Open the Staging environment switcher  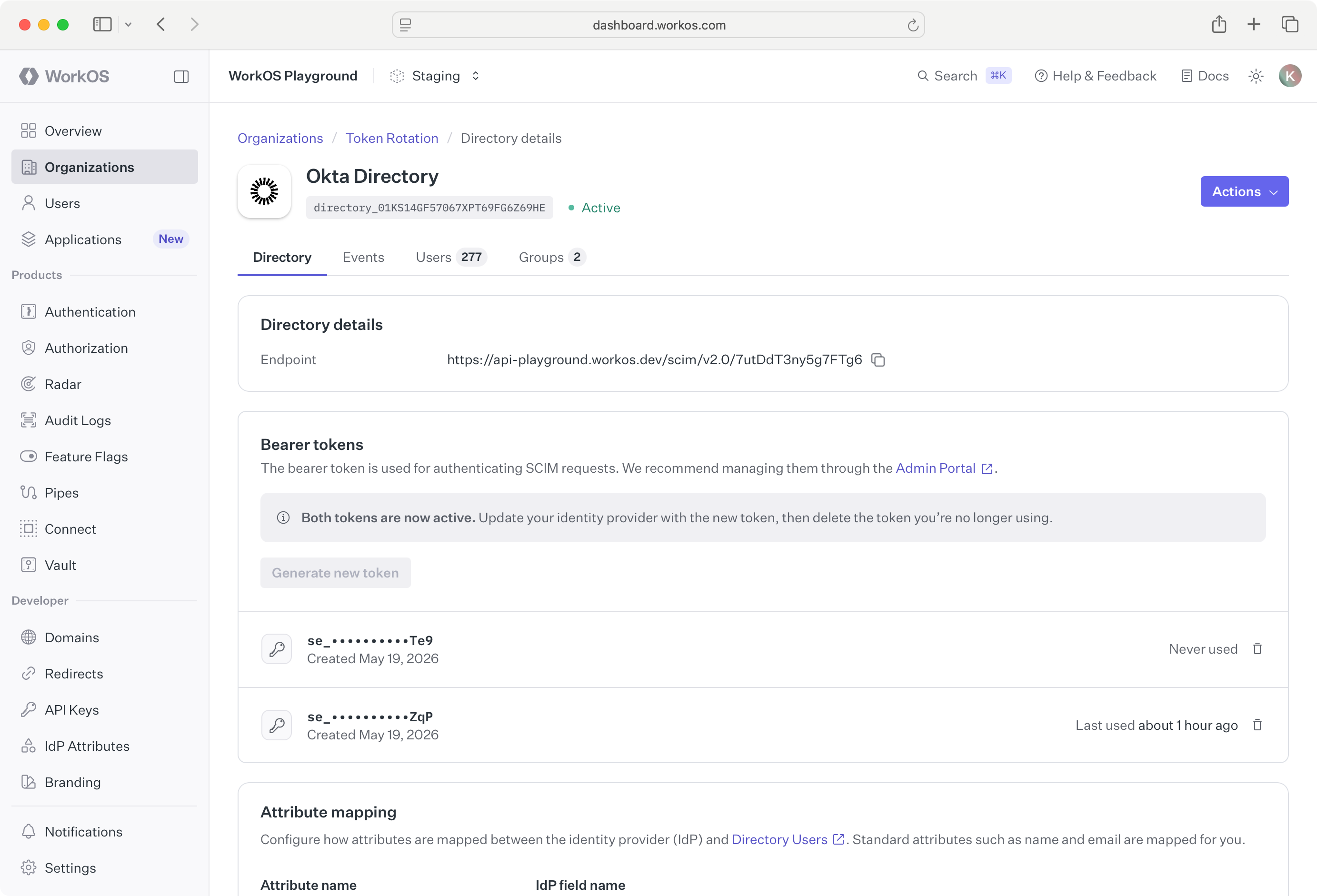(435, 76)
